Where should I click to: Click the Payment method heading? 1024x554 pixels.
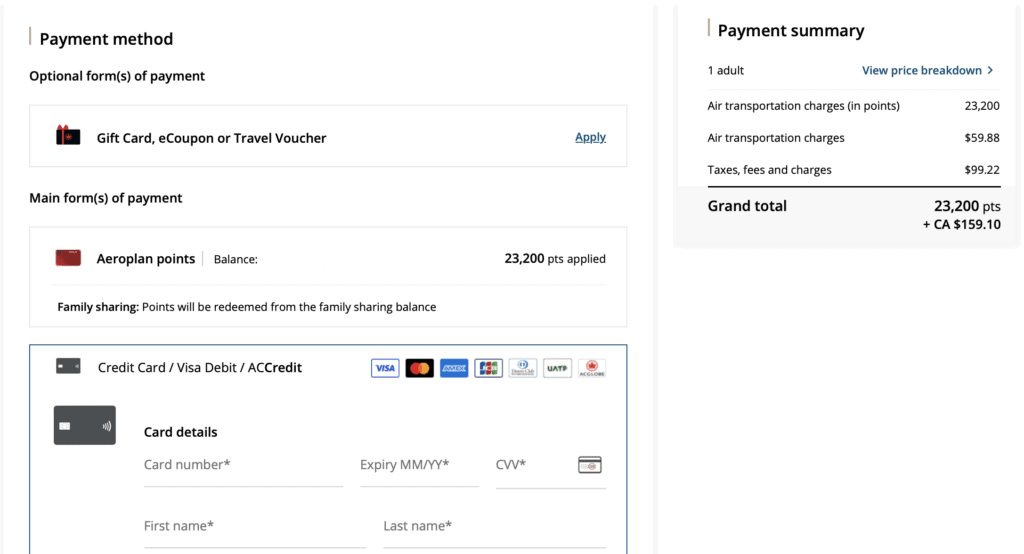coord(106,39)
